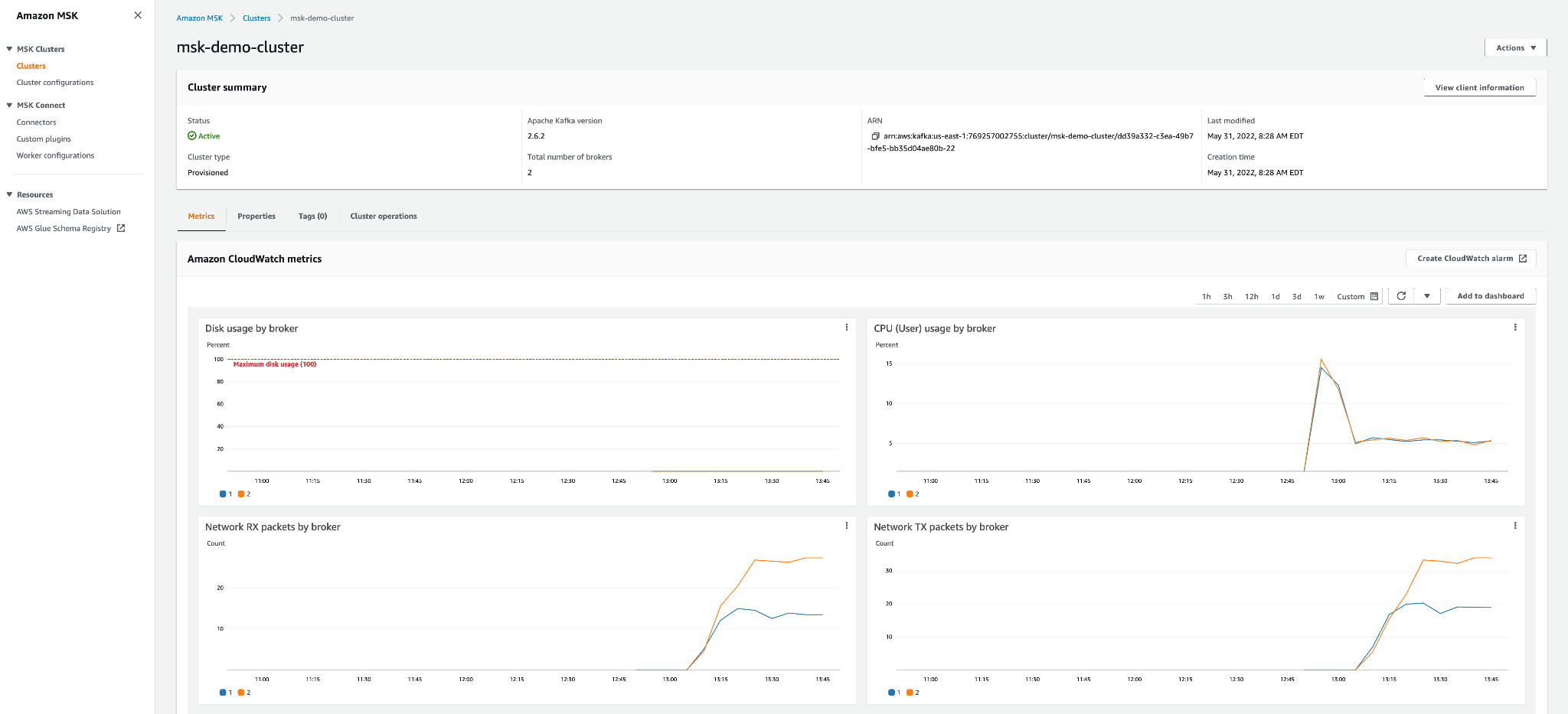Open the Actions dropdown
The image size is (1568, 714).
pos(1514,47)
